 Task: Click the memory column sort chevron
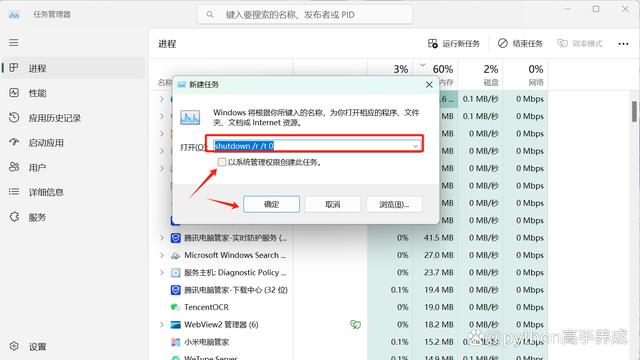tap(422, 64)
